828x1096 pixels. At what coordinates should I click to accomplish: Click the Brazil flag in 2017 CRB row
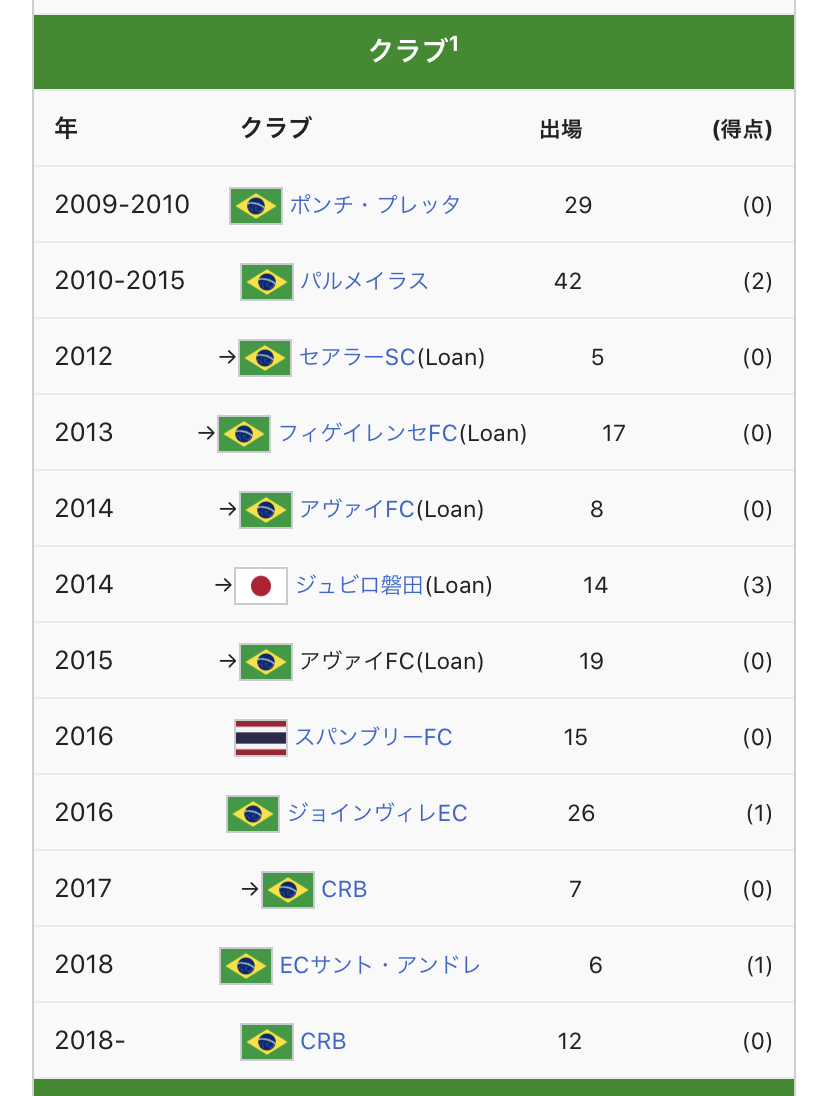pyautogui.click(x=288, y=890)
